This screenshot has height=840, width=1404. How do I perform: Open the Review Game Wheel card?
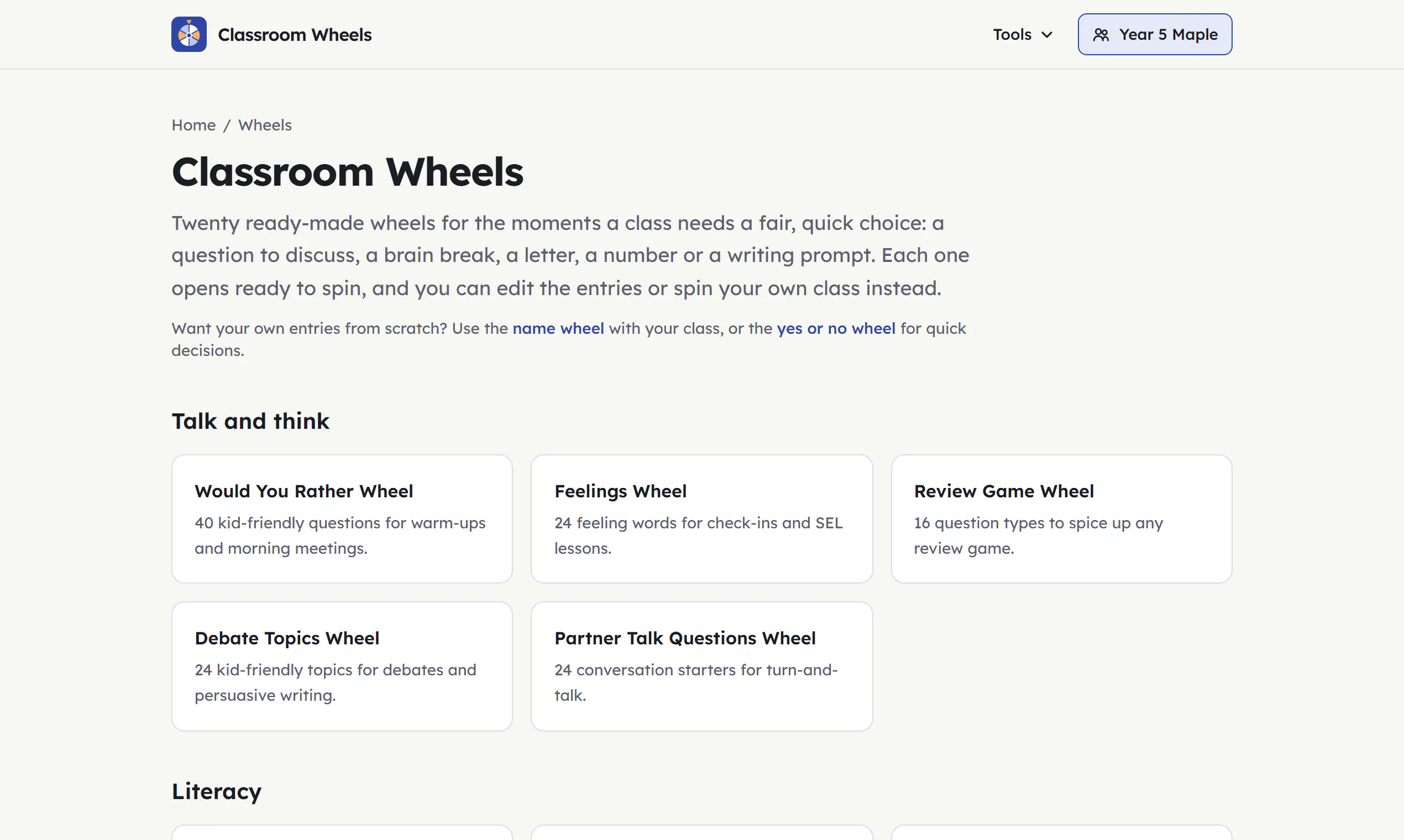[1061, 518]
